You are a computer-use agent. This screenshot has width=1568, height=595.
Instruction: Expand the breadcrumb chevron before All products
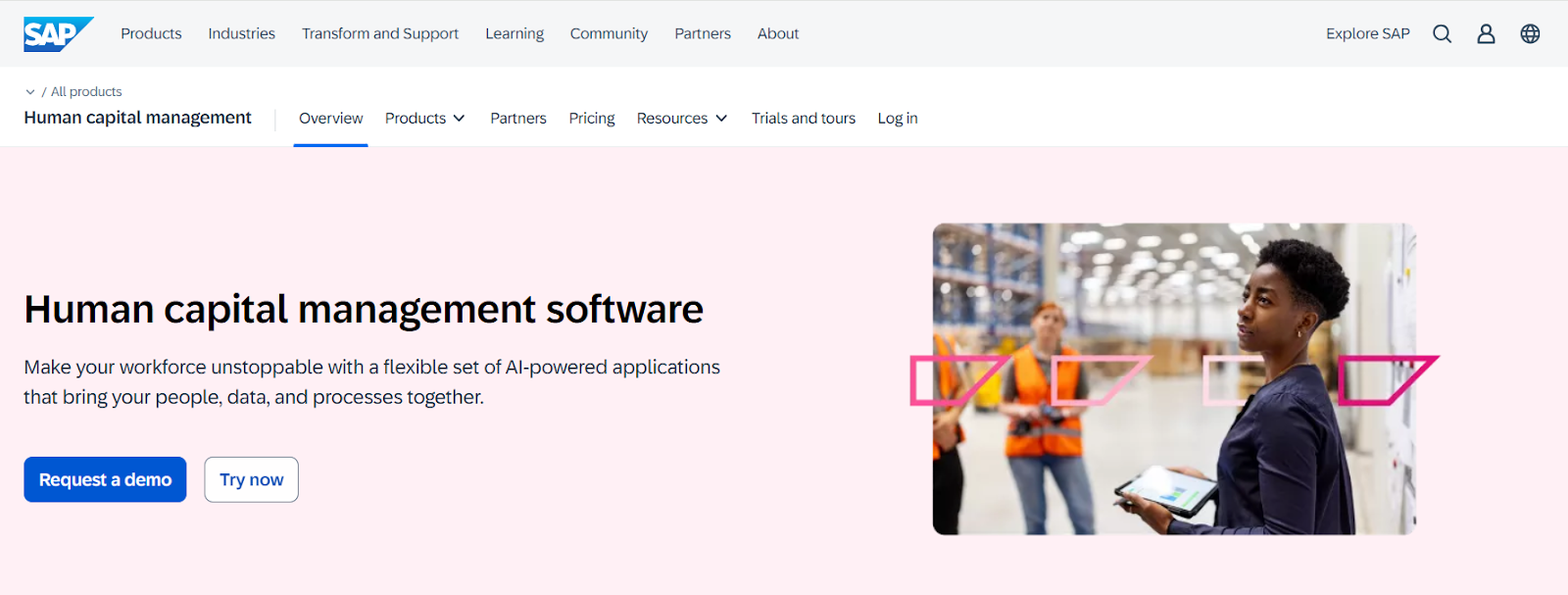click(x=30, y=92)
